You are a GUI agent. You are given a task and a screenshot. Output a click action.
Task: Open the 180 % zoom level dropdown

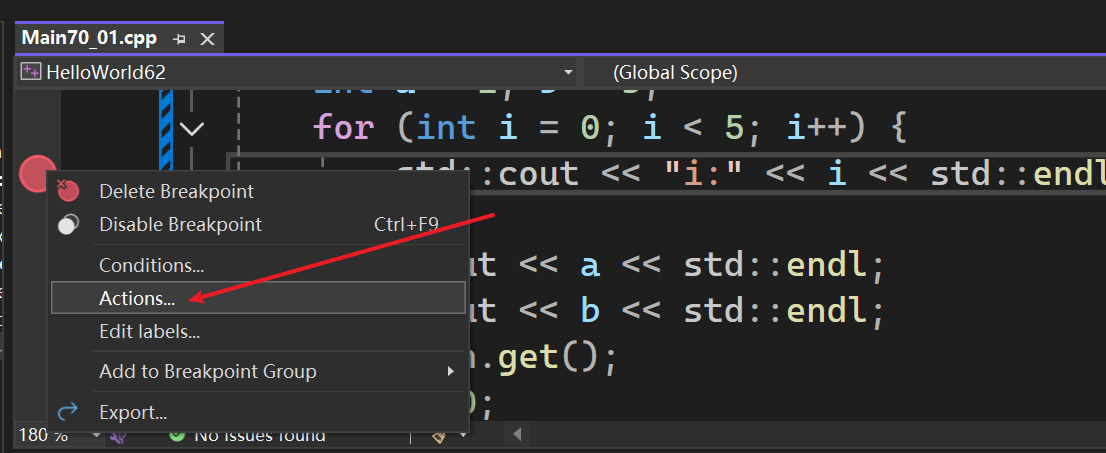coord(97,436)
